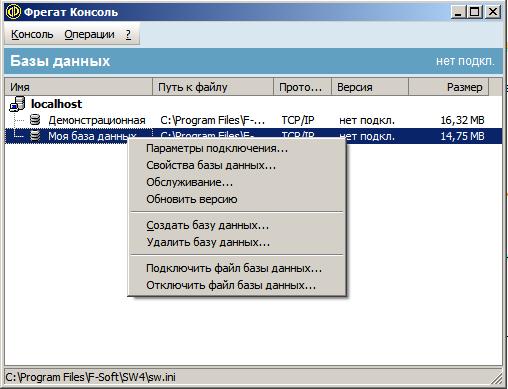Select the localhost tree node

click(x=56, y=104)
